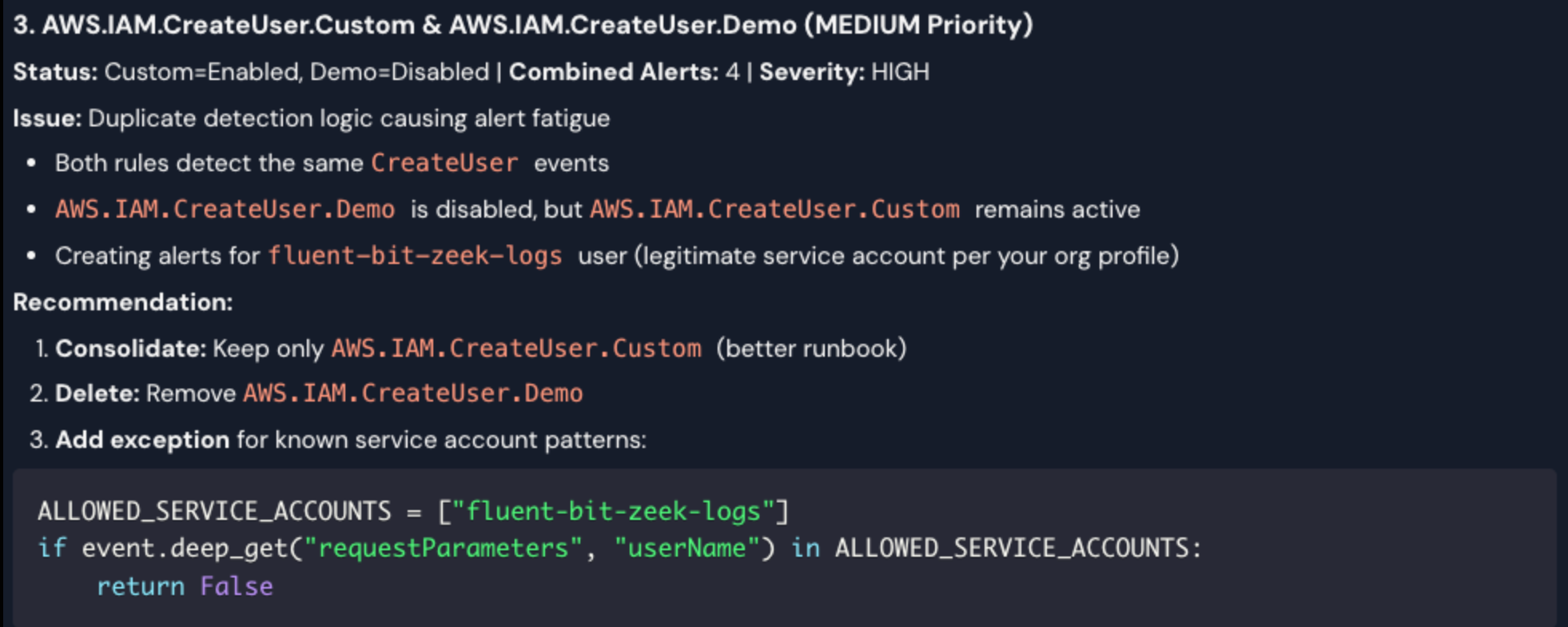This screenshot has width=1568, height=627.
Task: Click the "requestParameters" string in code block
Action: (x=443, y=549)
